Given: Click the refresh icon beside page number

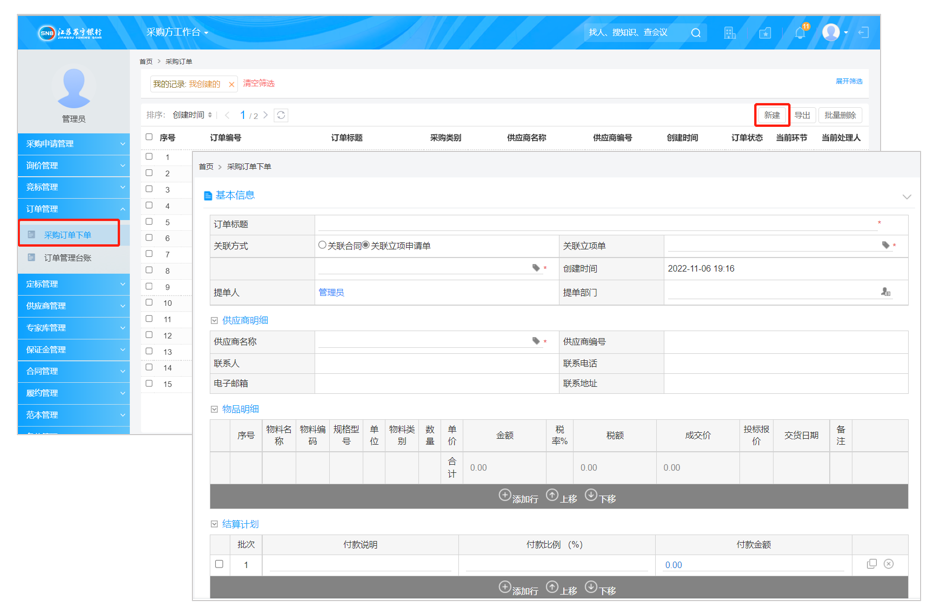Looking at the screenshot, I should click(x=281, y=115).
